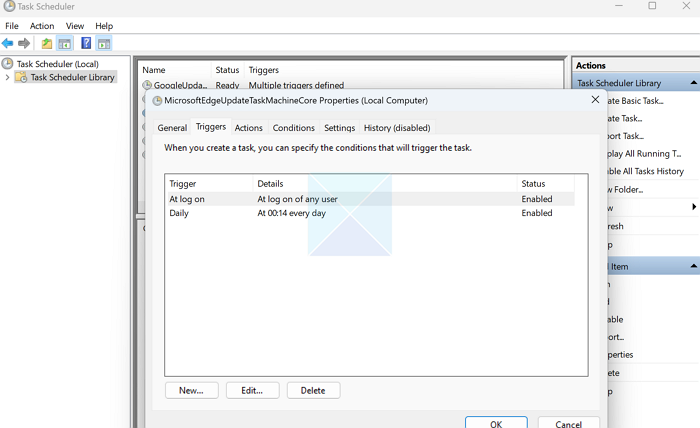Click New Folder... in Actions pane
Image resolution: width=700 pixels, height=428 pixels.
[x=625, y=190]
